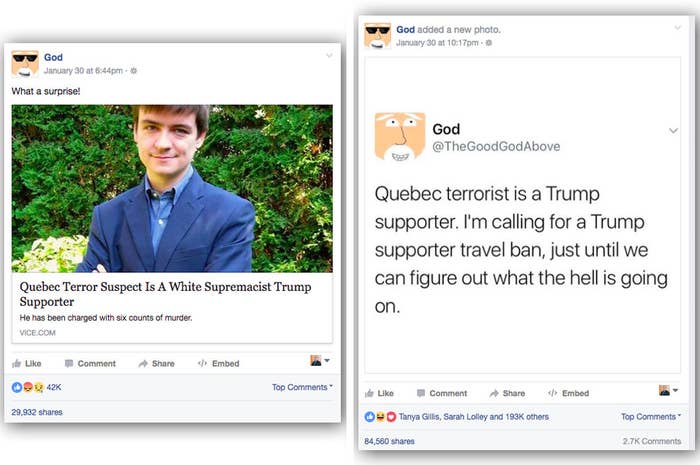Expand right post options chevron
The height and width of the screenshot is (465, 700).
[x=678, y=28]
